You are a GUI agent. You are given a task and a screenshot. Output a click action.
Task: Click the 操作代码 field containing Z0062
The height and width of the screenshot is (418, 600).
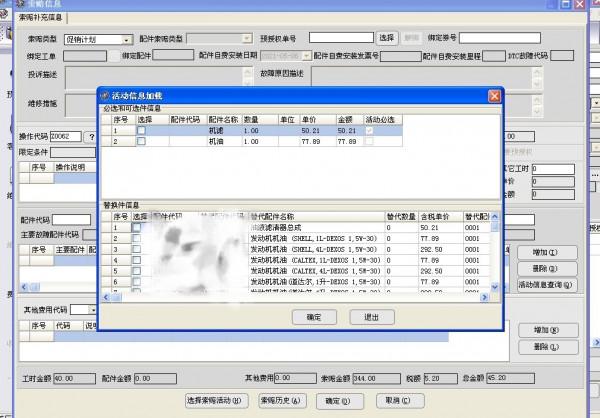[x=66, y=136]
